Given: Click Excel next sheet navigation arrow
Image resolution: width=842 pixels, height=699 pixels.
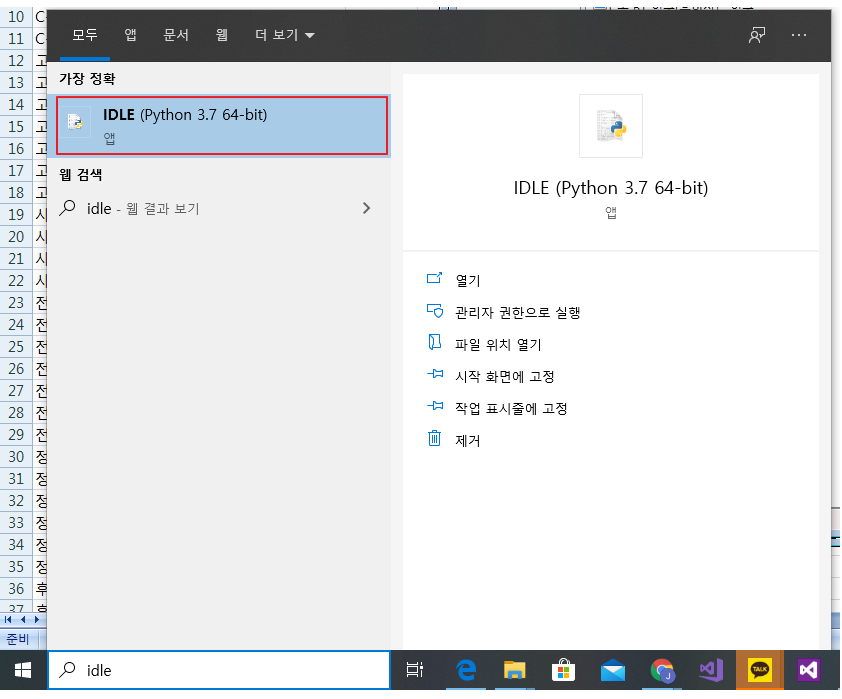Looking at the screenshot, I should pos(37,620).
